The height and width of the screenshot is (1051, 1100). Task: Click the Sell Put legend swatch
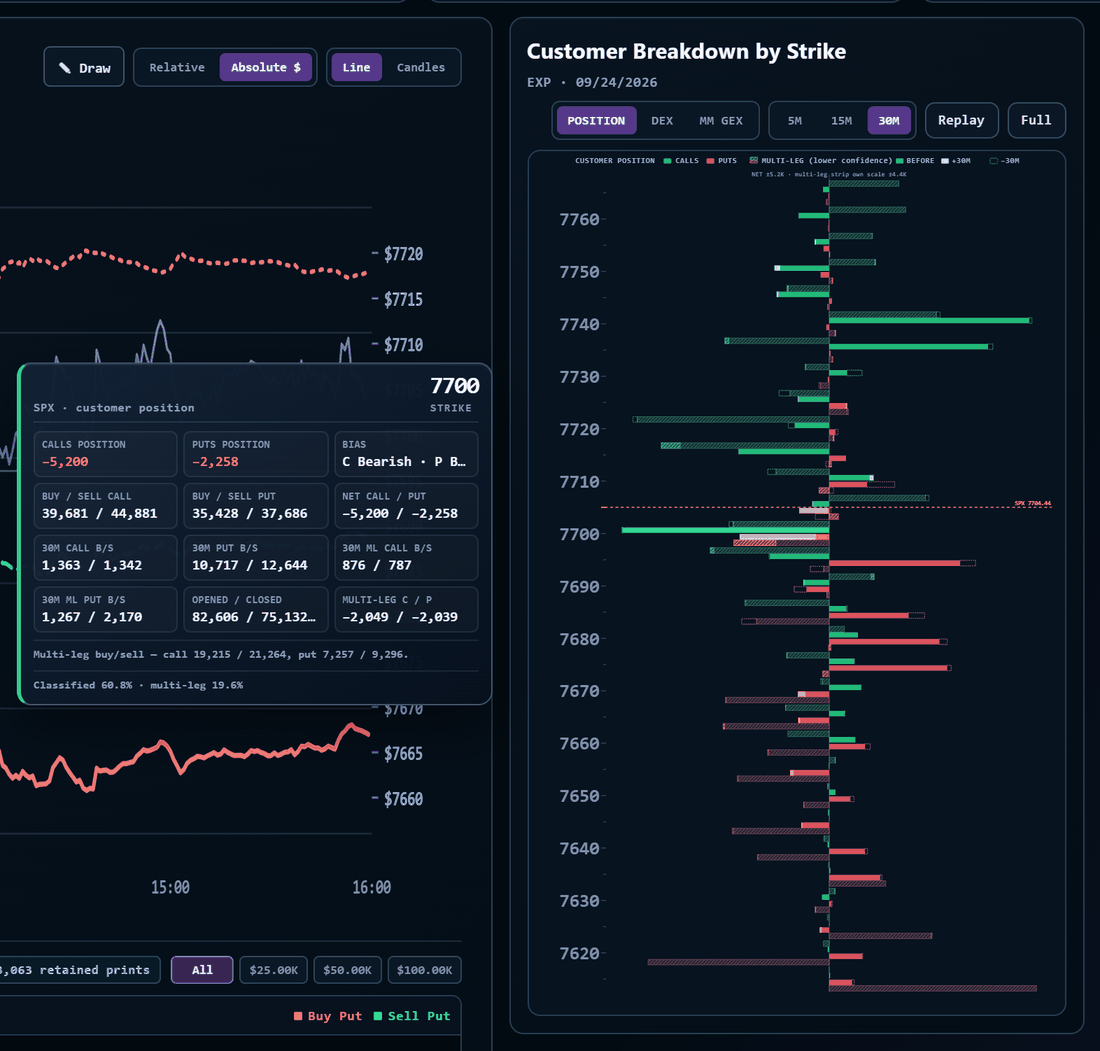(378, 1016)
